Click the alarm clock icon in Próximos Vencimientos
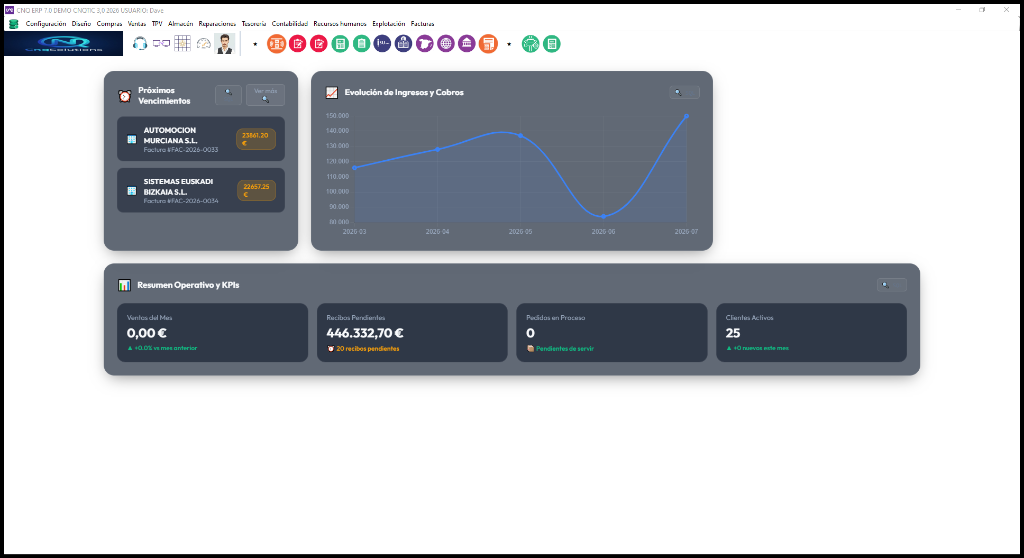 125,96
